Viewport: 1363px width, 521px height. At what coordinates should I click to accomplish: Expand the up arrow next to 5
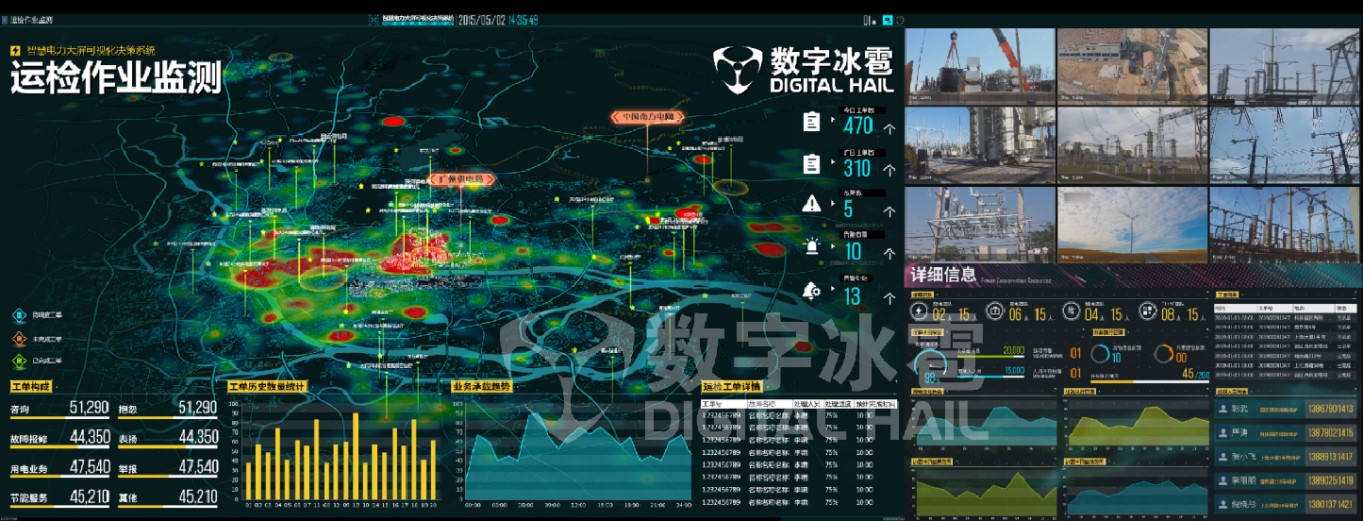click(x=890, y=210)
